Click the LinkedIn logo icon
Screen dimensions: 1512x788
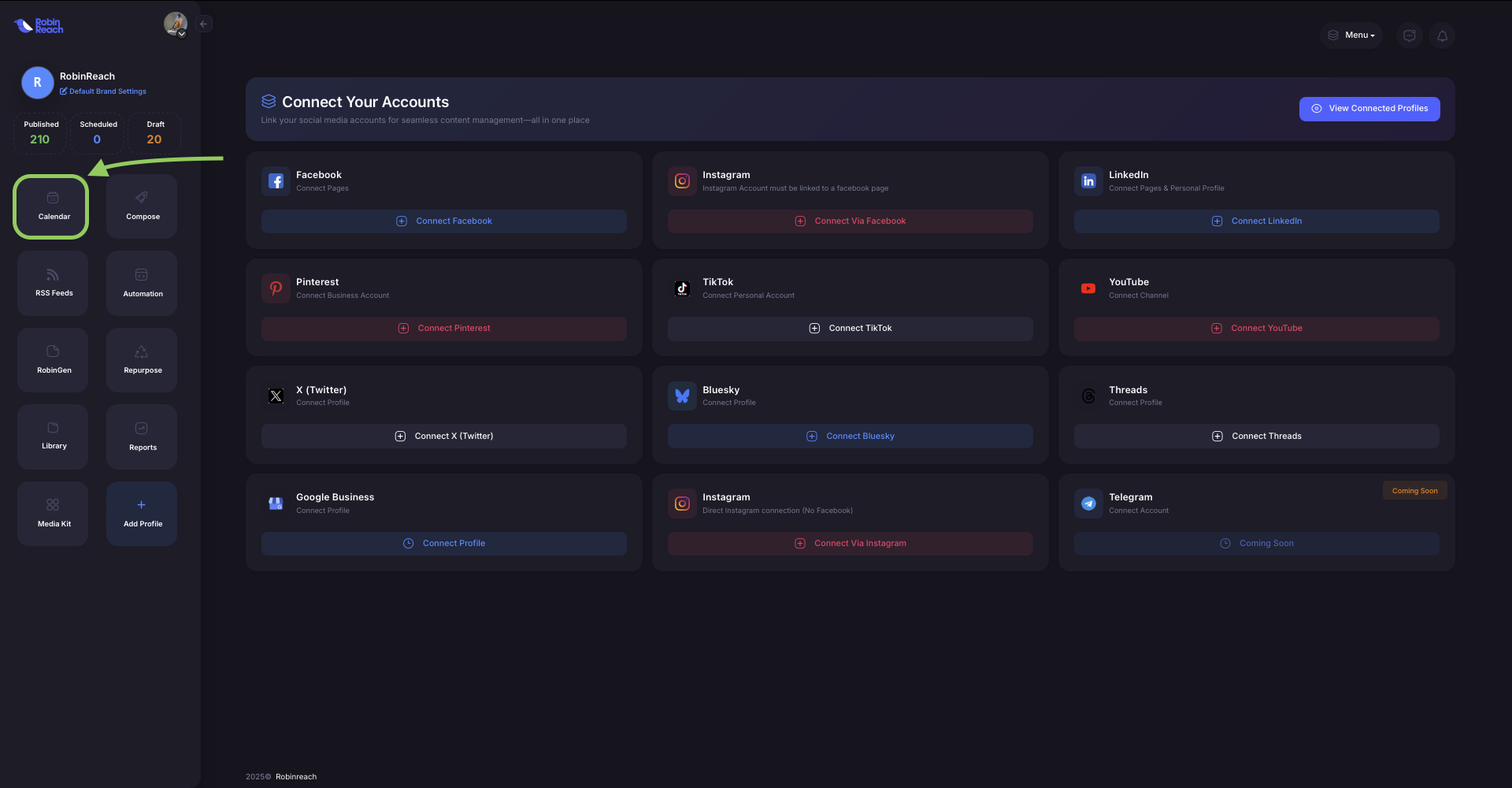pos(1088,181)
